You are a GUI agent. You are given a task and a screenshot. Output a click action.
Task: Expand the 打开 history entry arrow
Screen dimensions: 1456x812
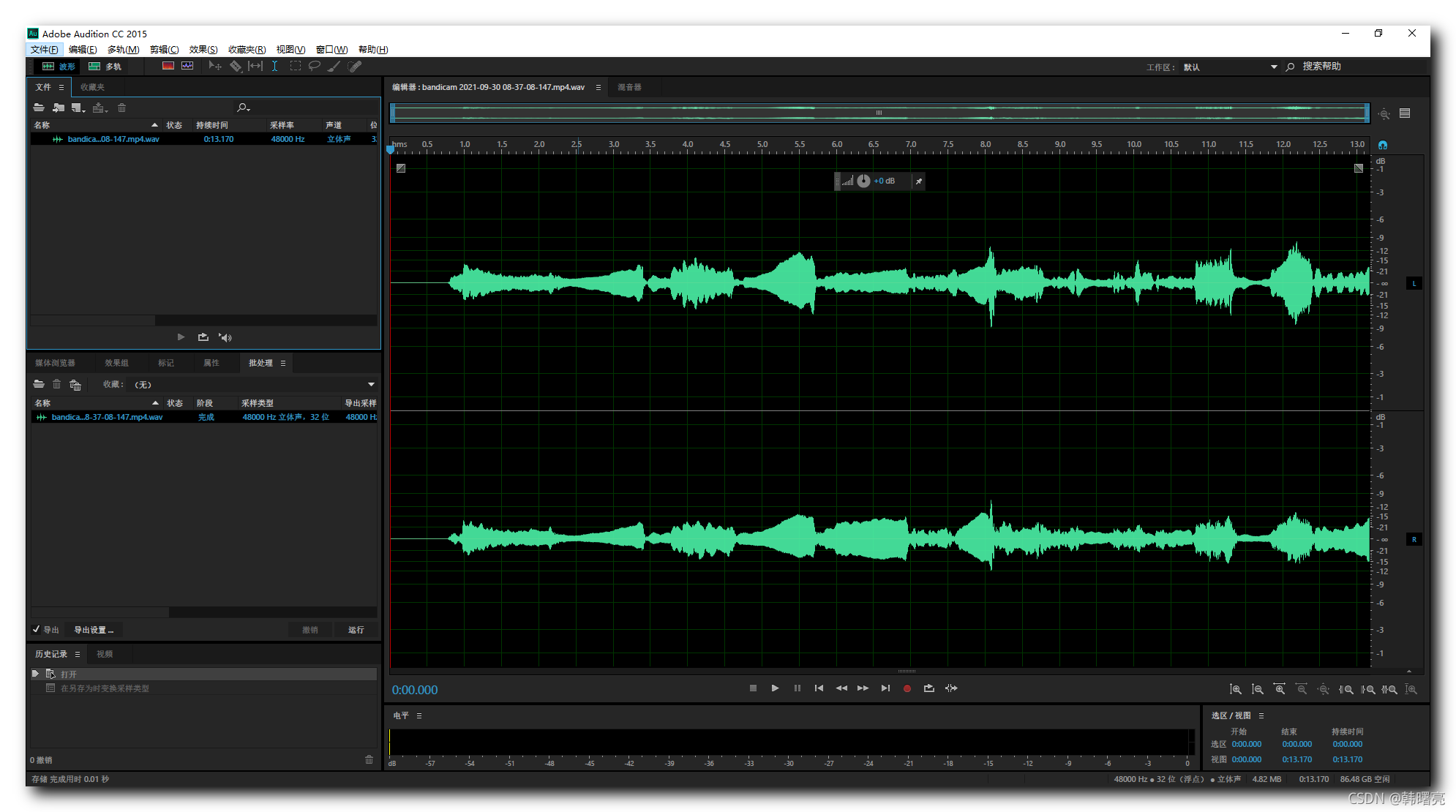pos(35,674)
